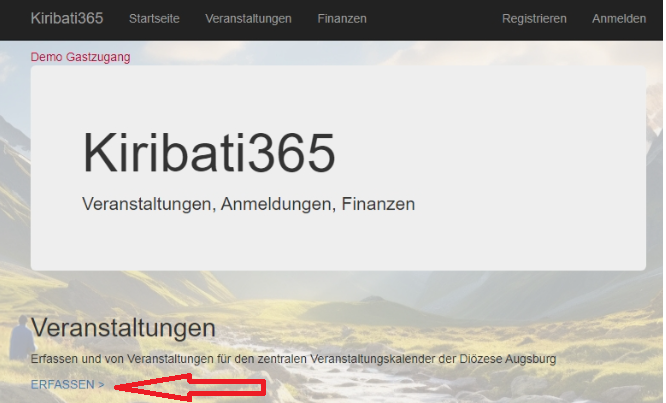Screen dimensions: 666x403
Task: Click the Registrieren link
Action: (x=534, y=18)
